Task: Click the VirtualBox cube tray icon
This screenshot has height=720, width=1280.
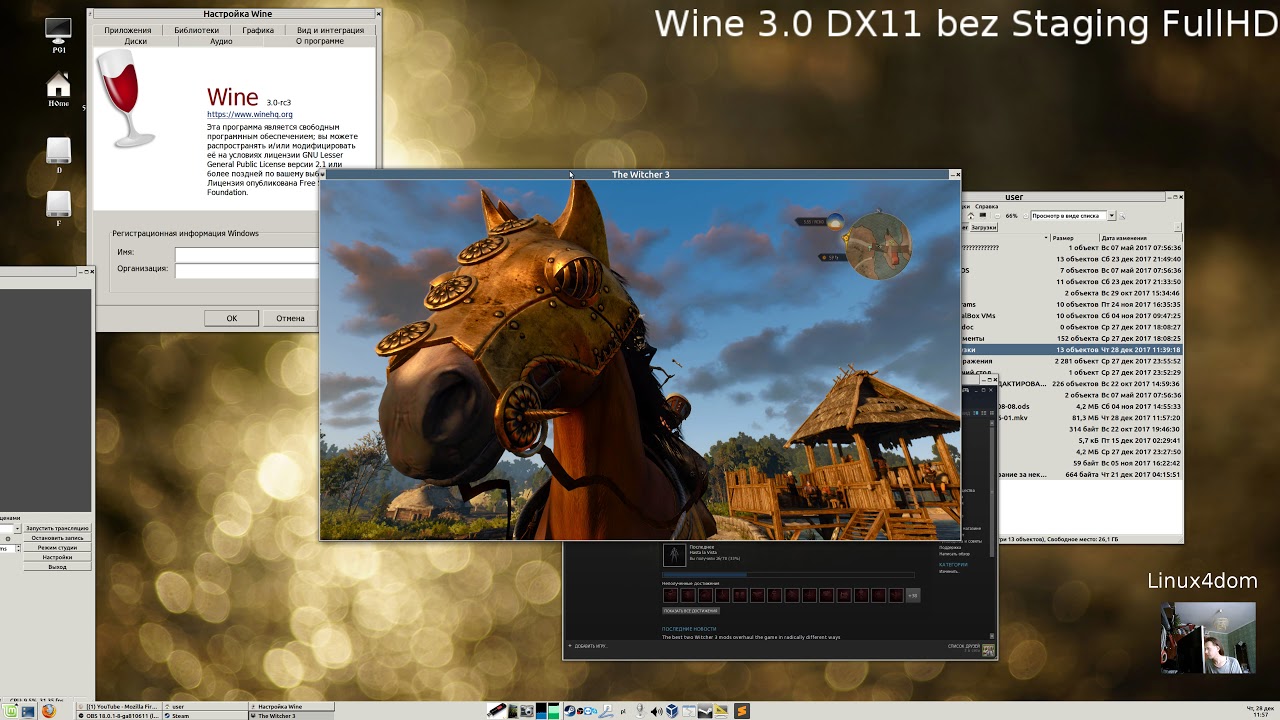Action: pyautogui.click(x=672, y=711)
